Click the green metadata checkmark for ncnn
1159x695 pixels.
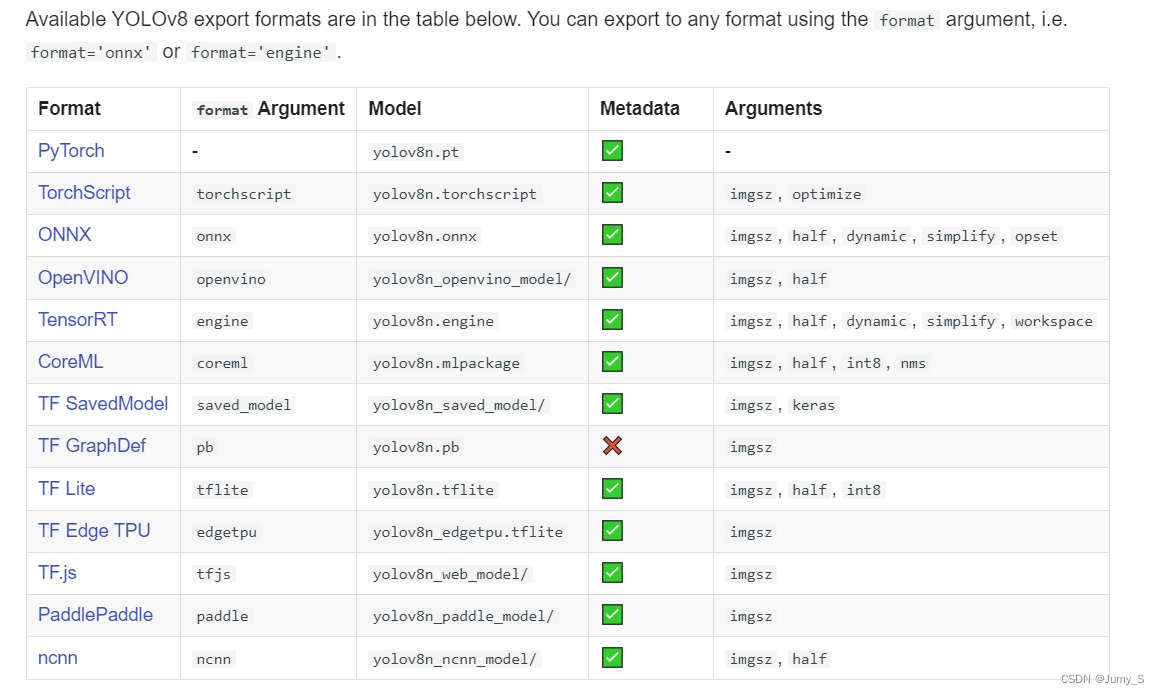pos(612,658)
